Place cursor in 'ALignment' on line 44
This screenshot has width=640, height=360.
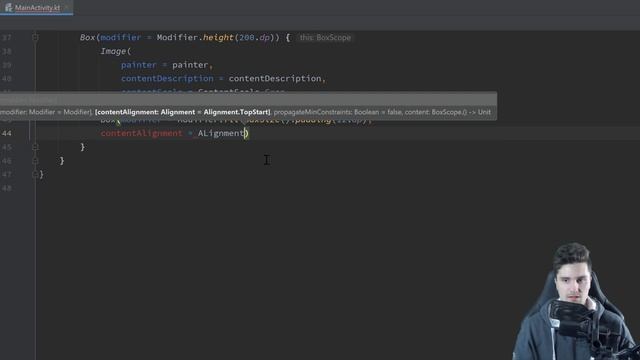[221, 133]
